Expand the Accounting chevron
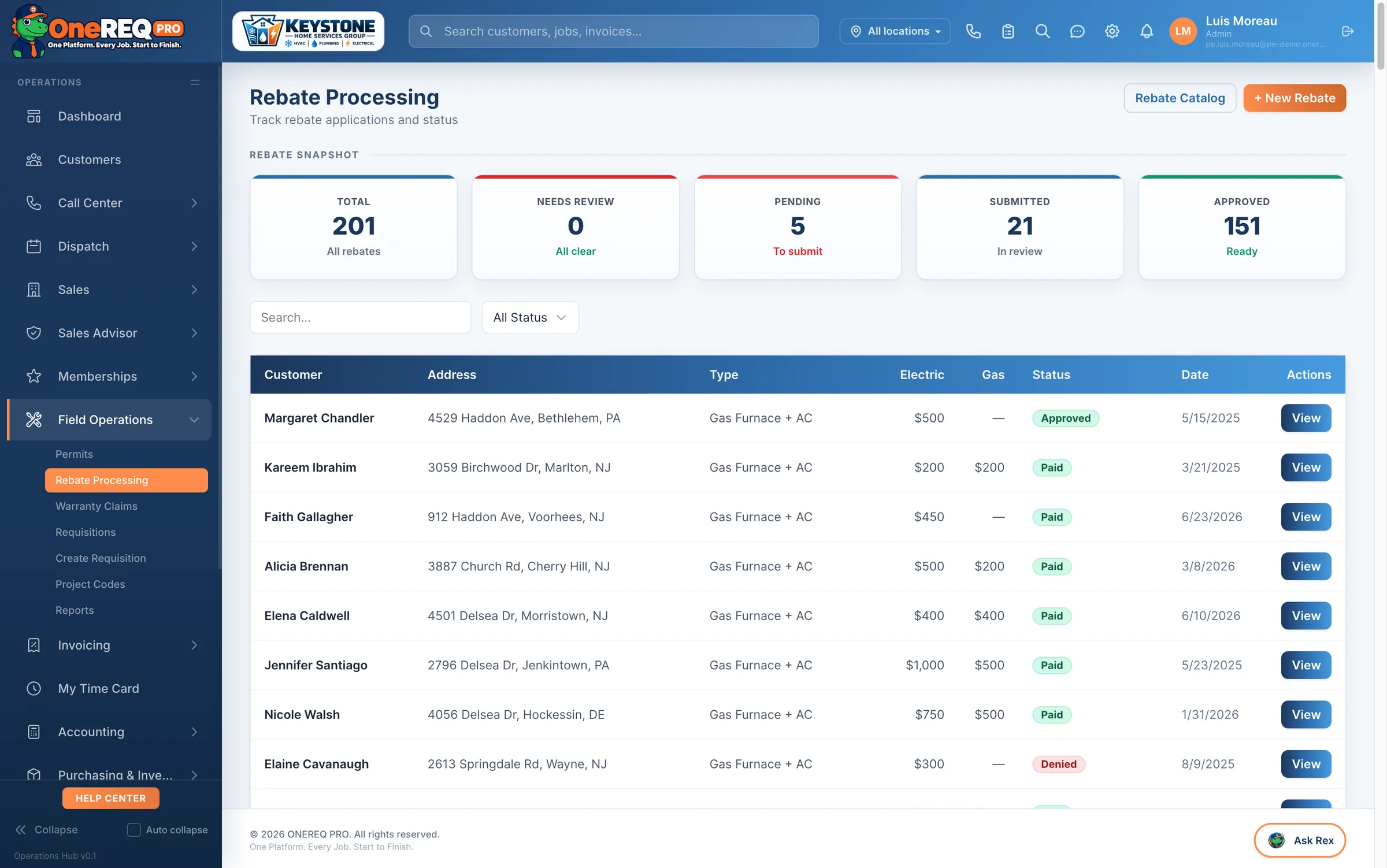This screenshot has height=868, width=1387. tap(194, 732)
